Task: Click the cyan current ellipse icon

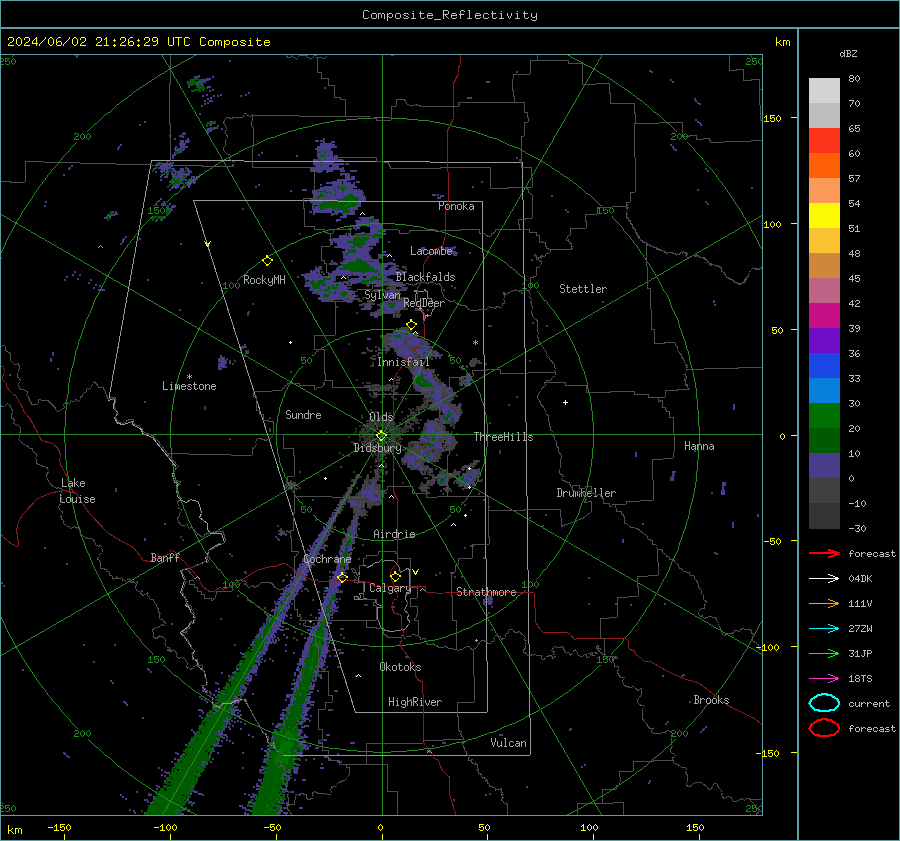Action: 824,703
